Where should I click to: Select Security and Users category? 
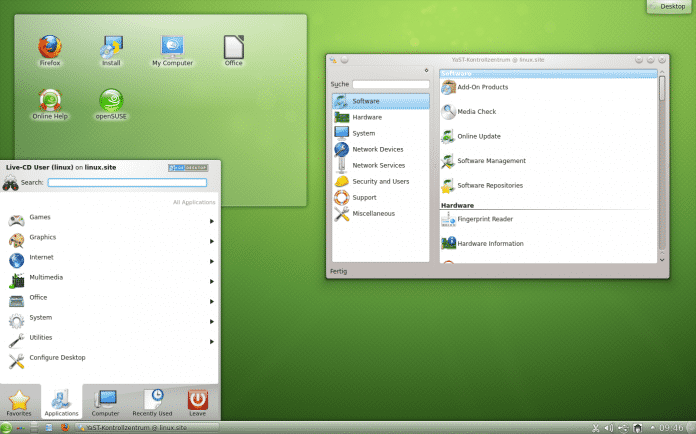(x=379, y=181)
